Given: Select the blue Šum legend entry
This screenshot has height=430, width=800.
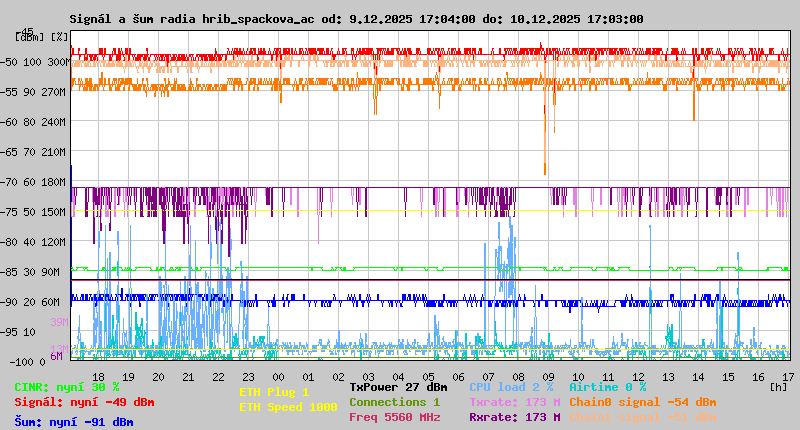Looking at the screenshot, I should (x=73, y=422).
